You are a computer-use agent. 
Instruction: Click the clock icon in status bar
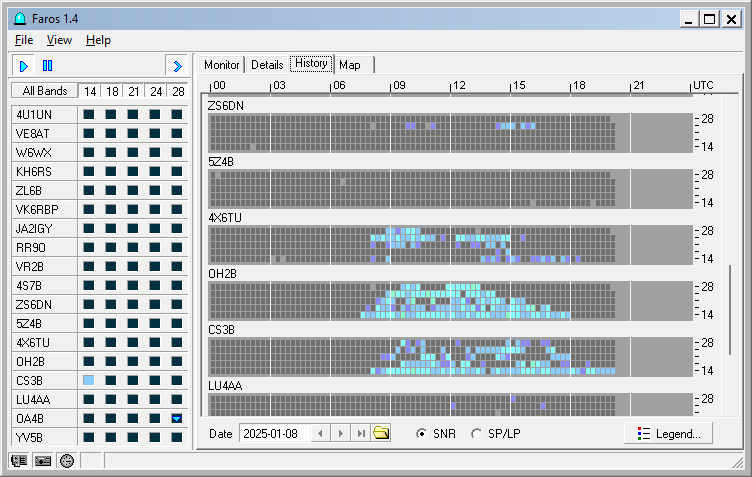[67, 461]
